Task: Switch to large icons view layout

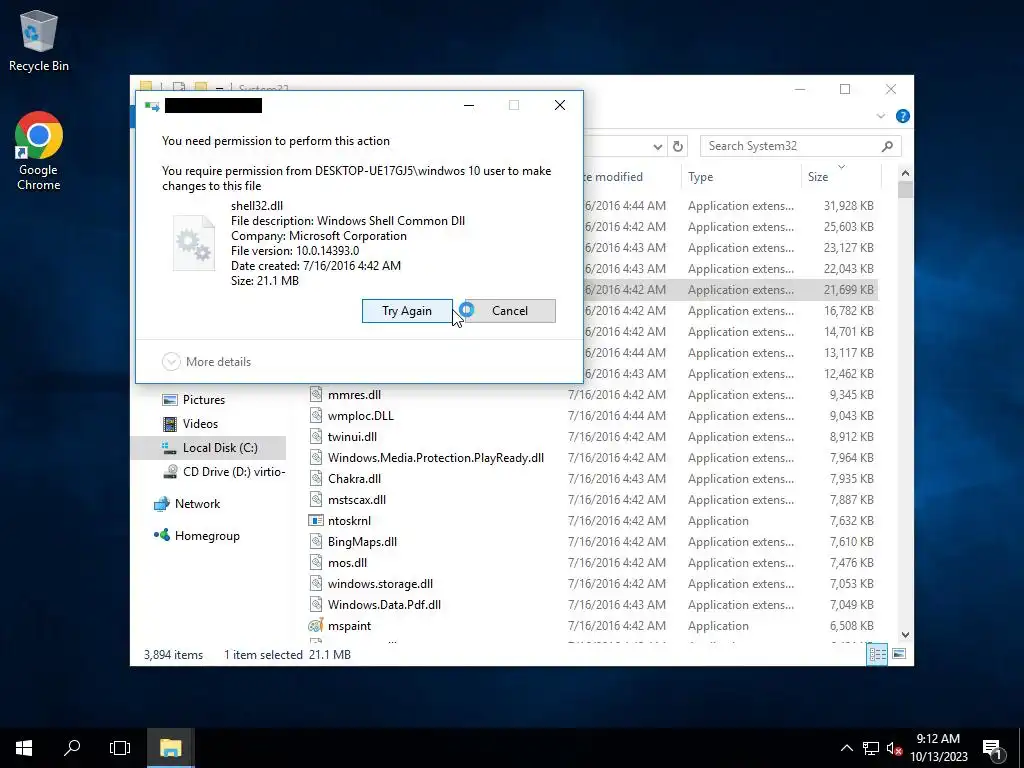Action: click(899, 654)
